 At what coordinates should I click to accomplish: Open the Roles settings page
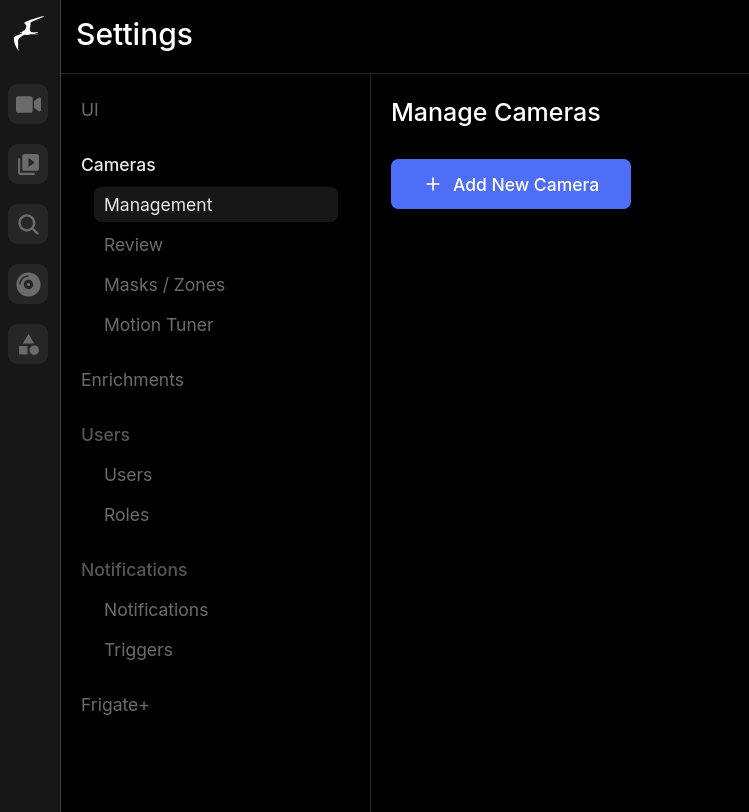(x=126, y=515)
